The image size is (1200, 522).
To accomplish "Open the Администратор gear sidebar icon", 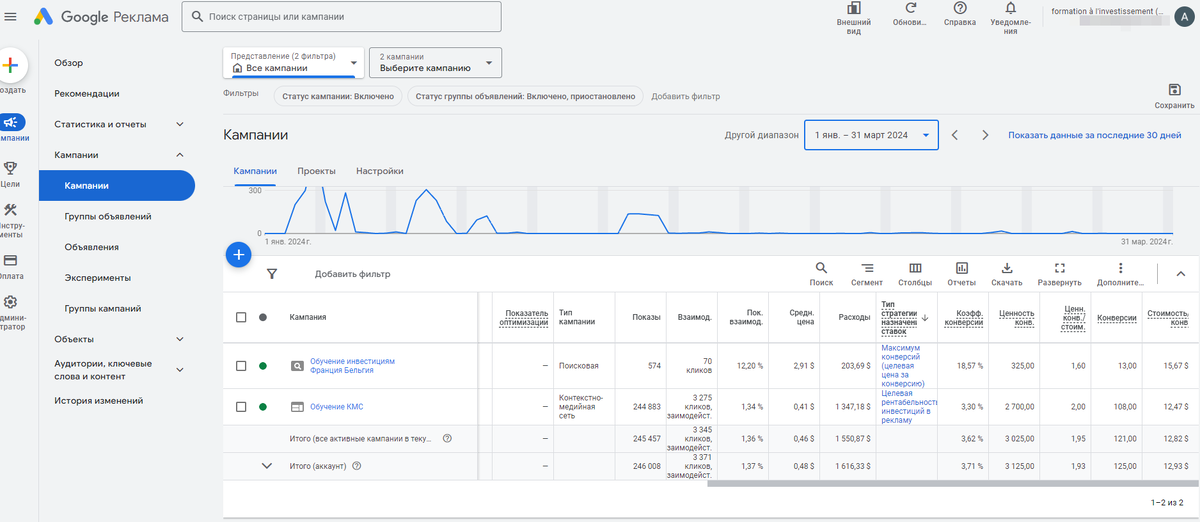I will coord(10,301).
